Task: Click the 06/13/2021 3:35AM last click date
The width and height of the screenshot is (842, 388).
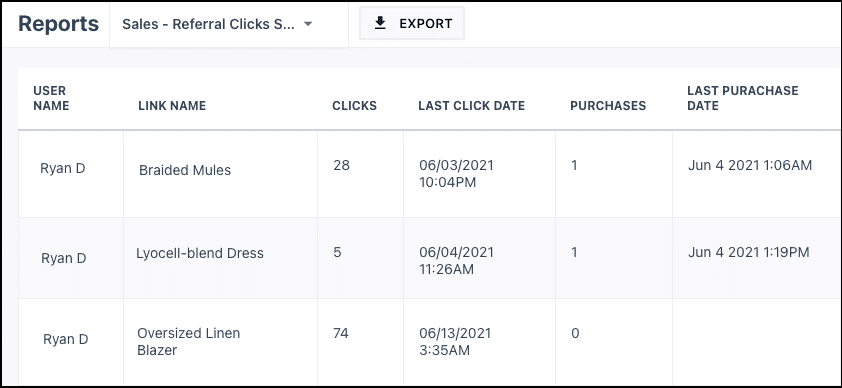Action: click(455, 342)
